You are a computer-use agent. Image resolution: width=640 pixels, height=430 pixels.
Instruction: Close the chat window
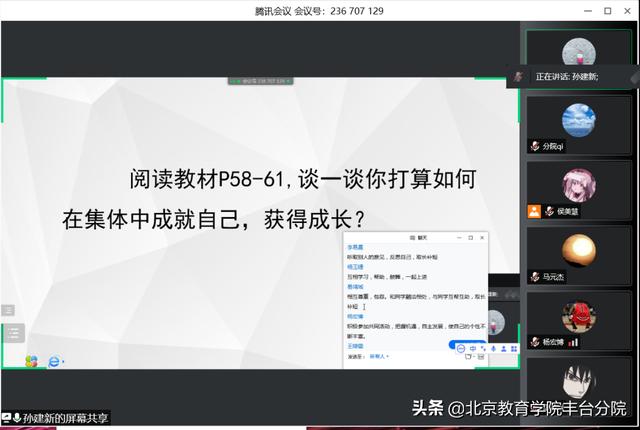(x=482, y=237)
